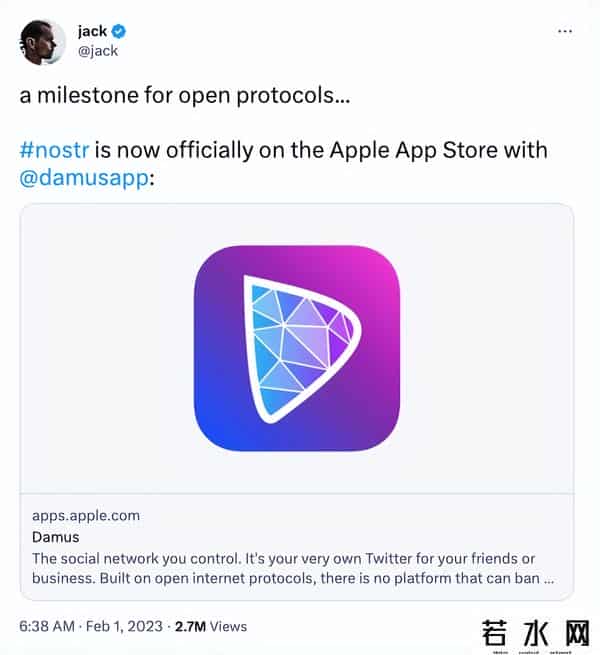This screenshot has width=600, height=655.
Task: Click the 若水网 watermark logo
Action: [538, 633]
